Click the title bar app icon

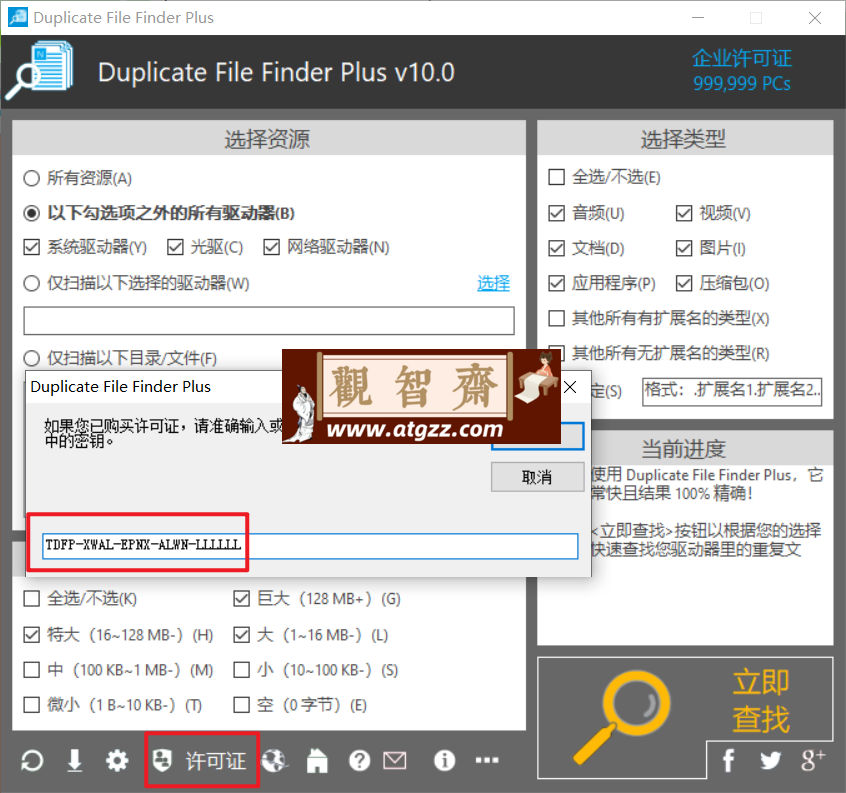[17, 17]
